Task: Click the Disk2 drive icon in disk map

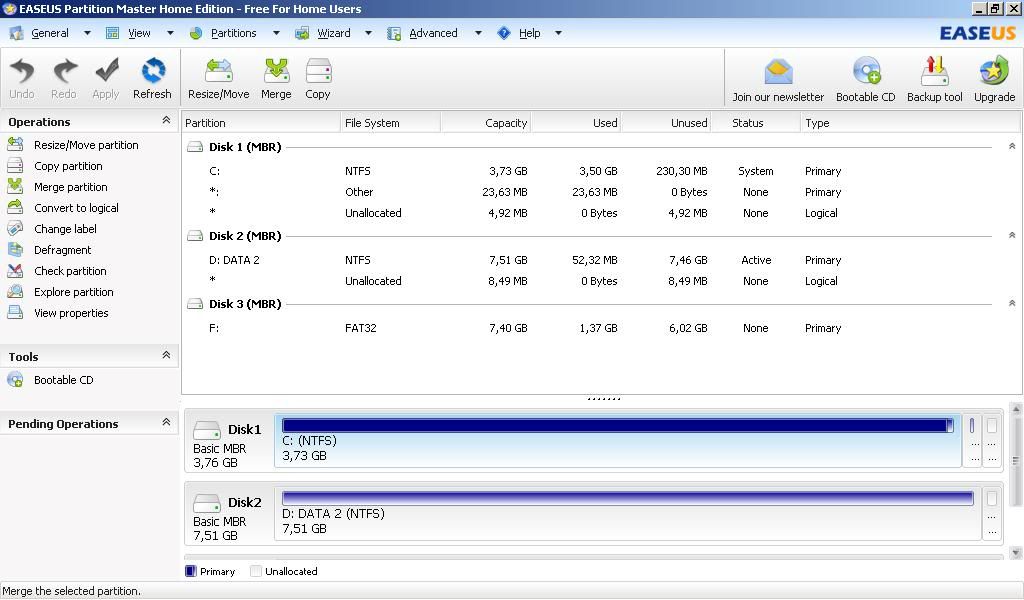Action: coord(207,503)
